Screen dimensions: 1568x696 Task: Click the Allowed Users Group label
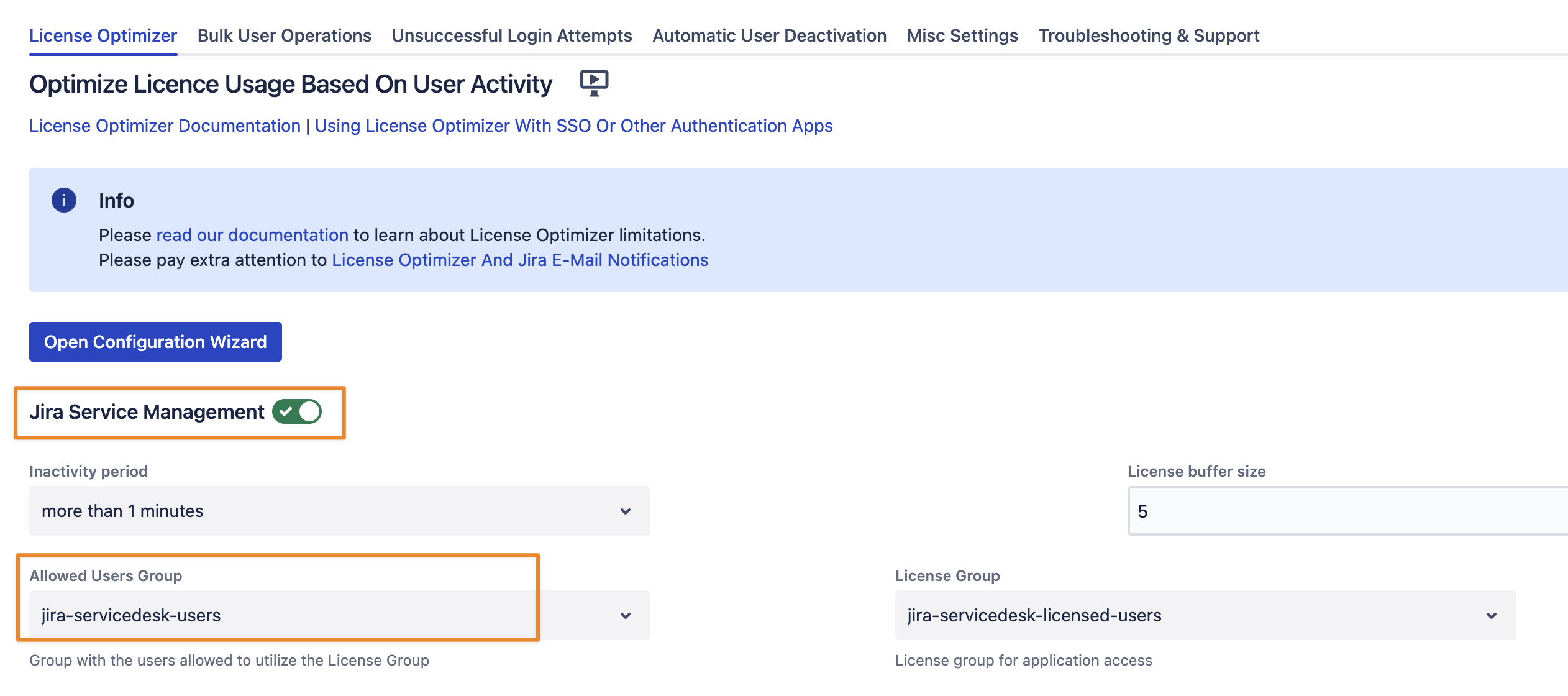106,575
